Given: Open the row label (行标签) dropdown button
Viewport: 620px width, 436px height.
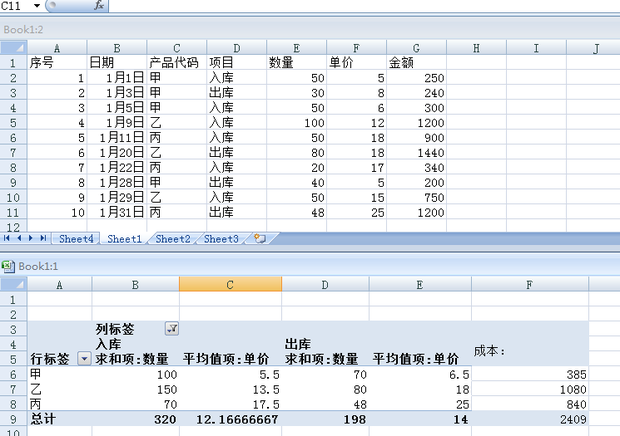Looking at the screenshot, I should 84,359.
